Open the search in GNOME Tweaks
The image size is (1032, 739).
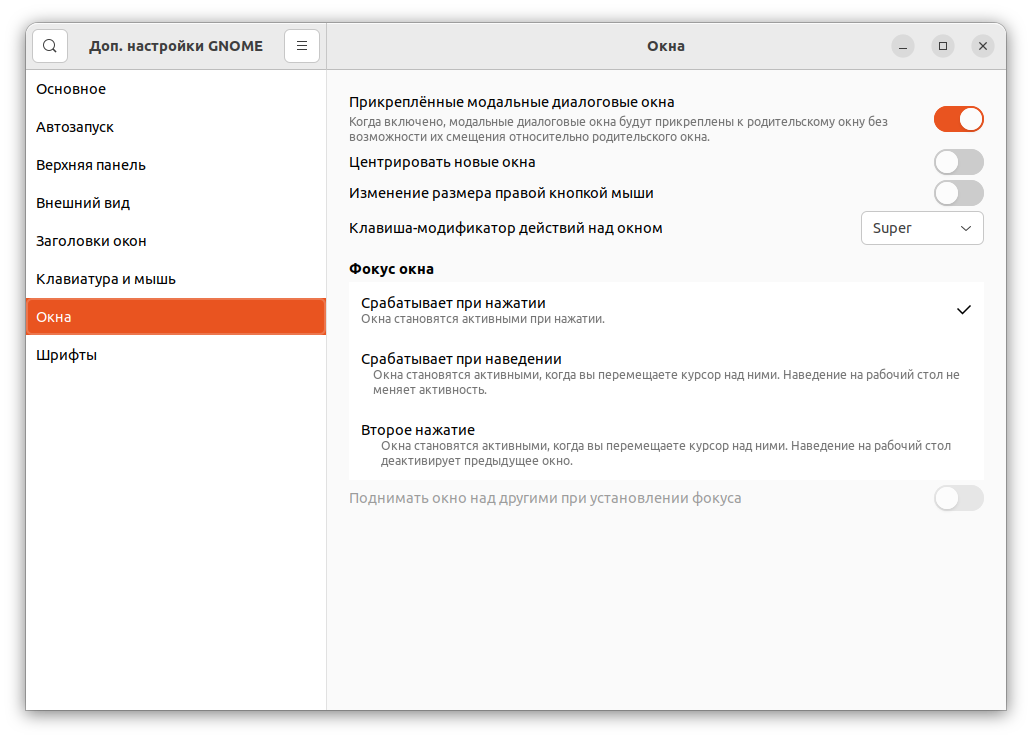pos(50,46)
